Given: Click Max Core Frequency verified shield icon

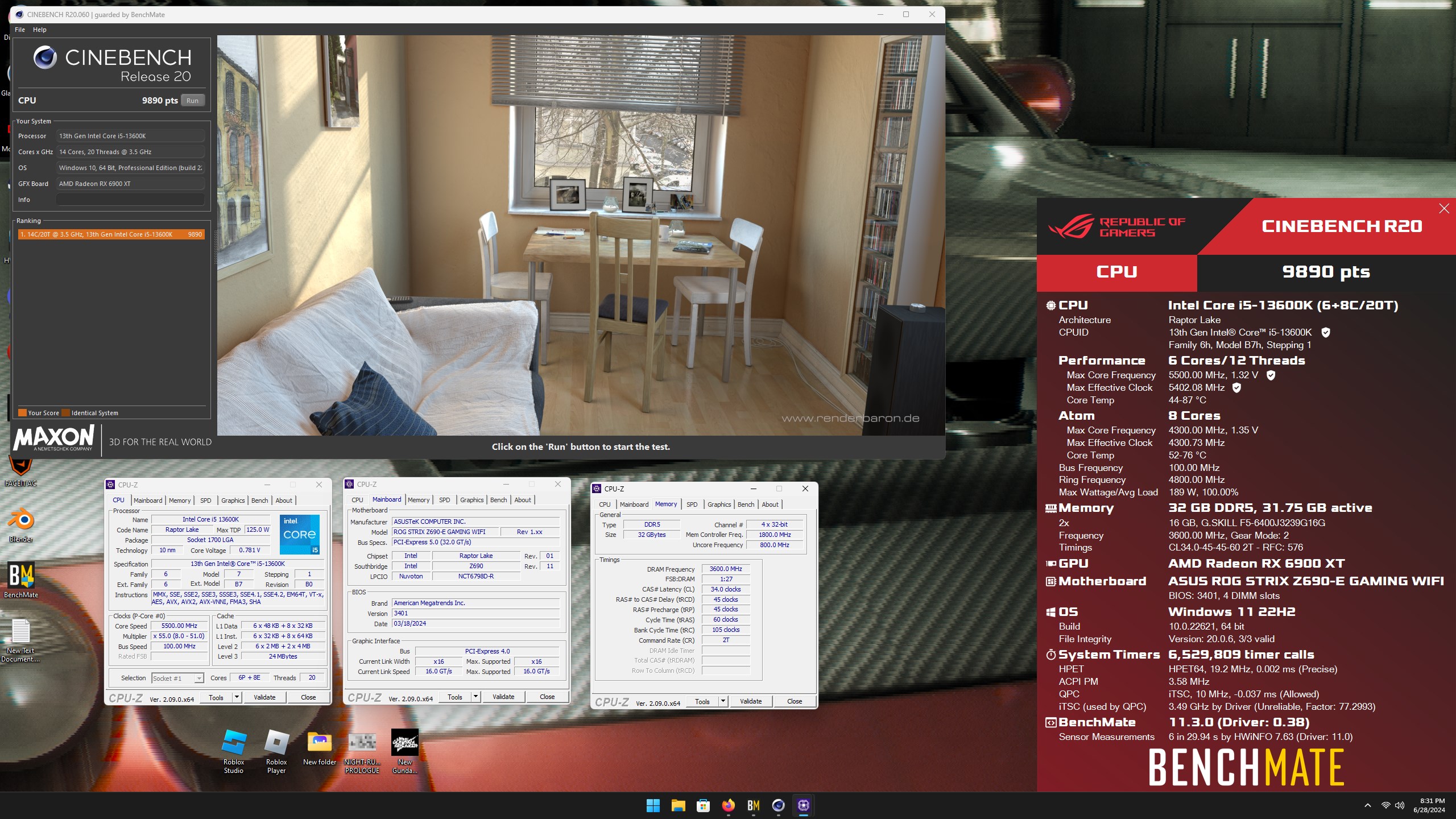Looking at the screenshot, I should click(1271, 375).
